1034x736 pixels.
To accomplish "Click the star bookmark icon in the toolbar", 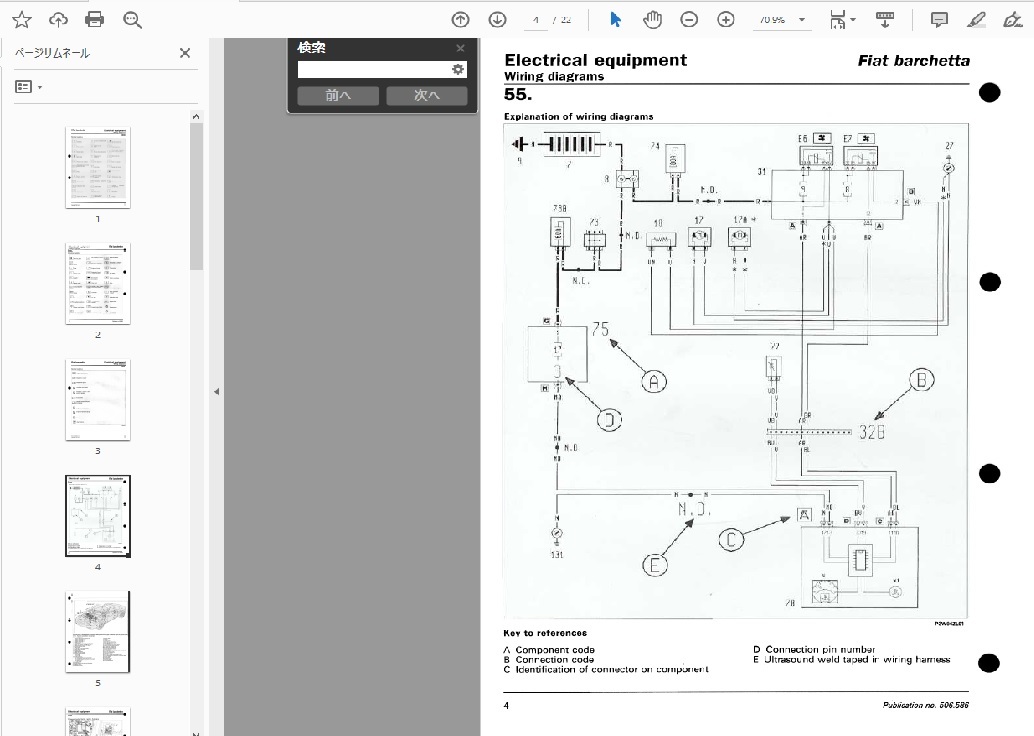I will tap(22, 20).
